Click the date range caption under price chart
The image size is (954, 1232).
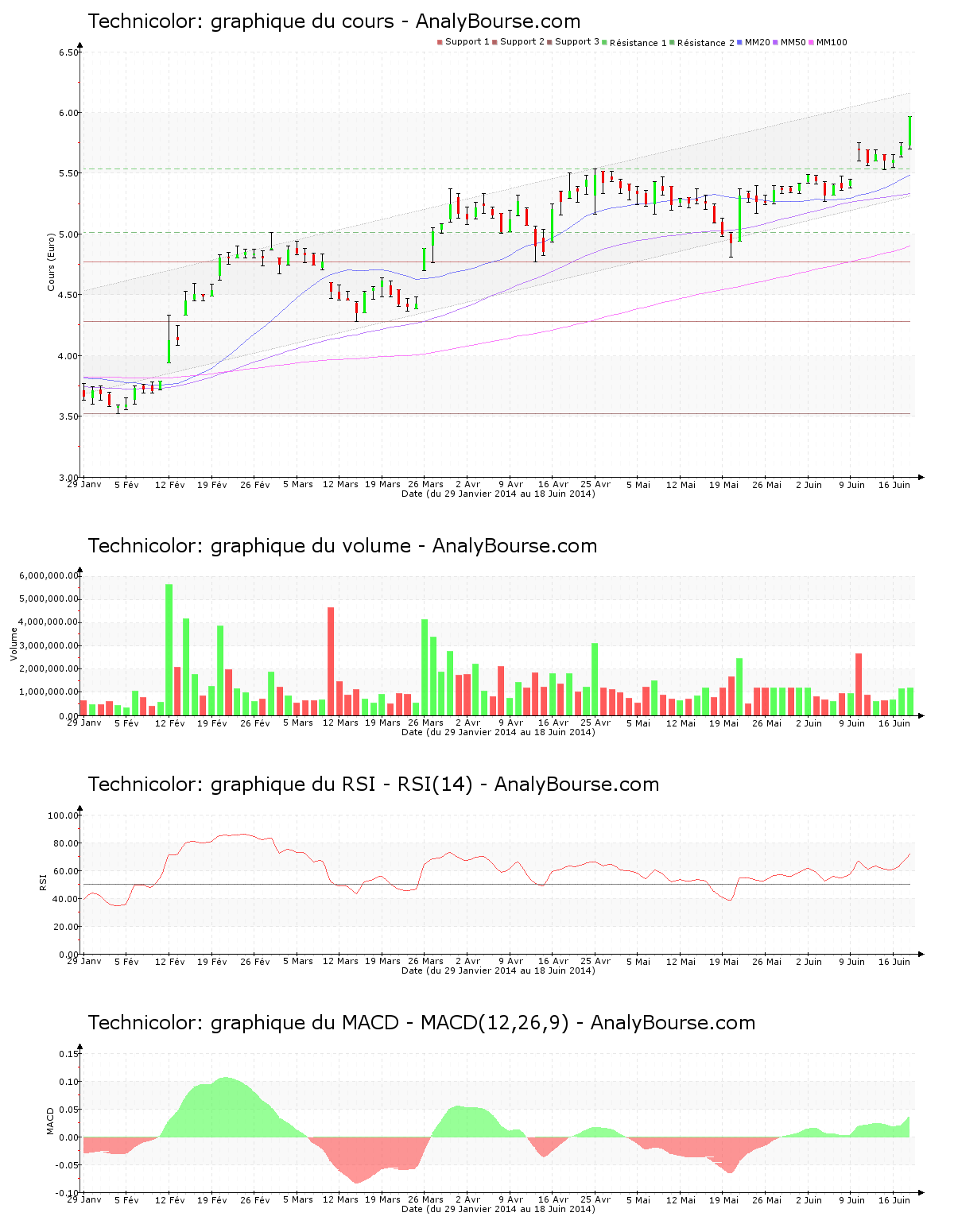coord(498,494)
